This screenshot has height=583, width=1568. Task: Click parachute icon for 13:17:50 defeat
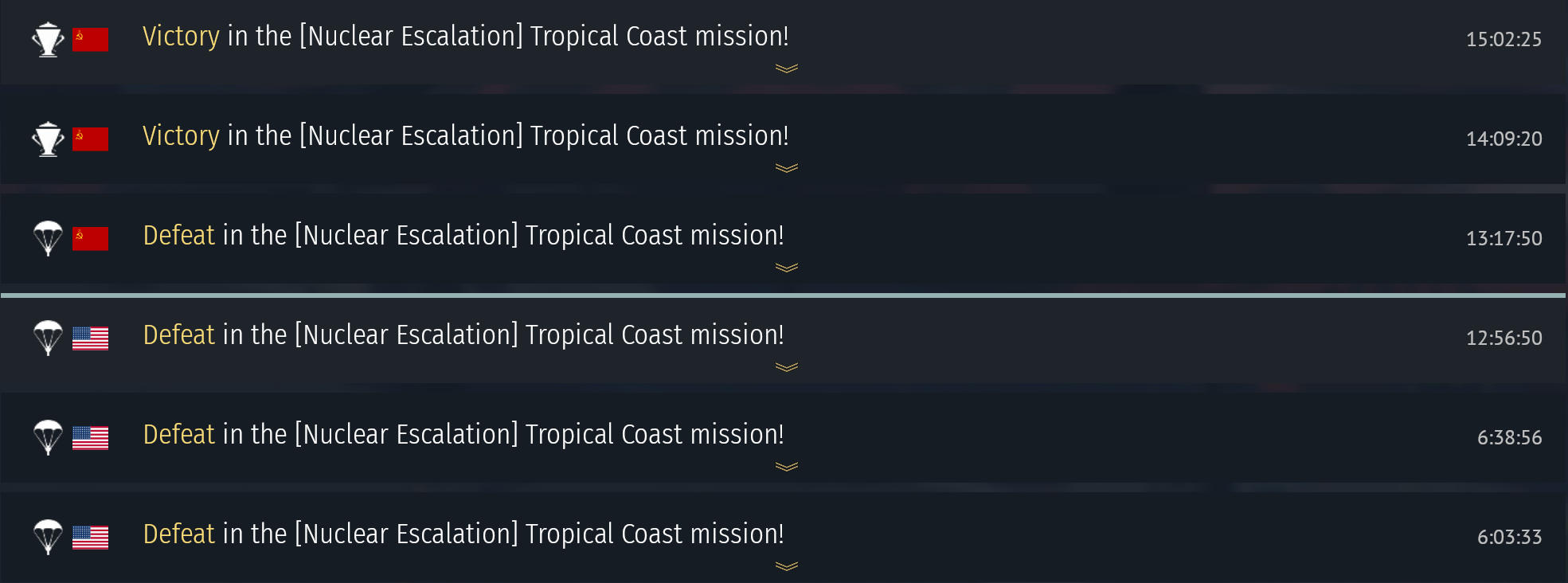pos(48,238)
